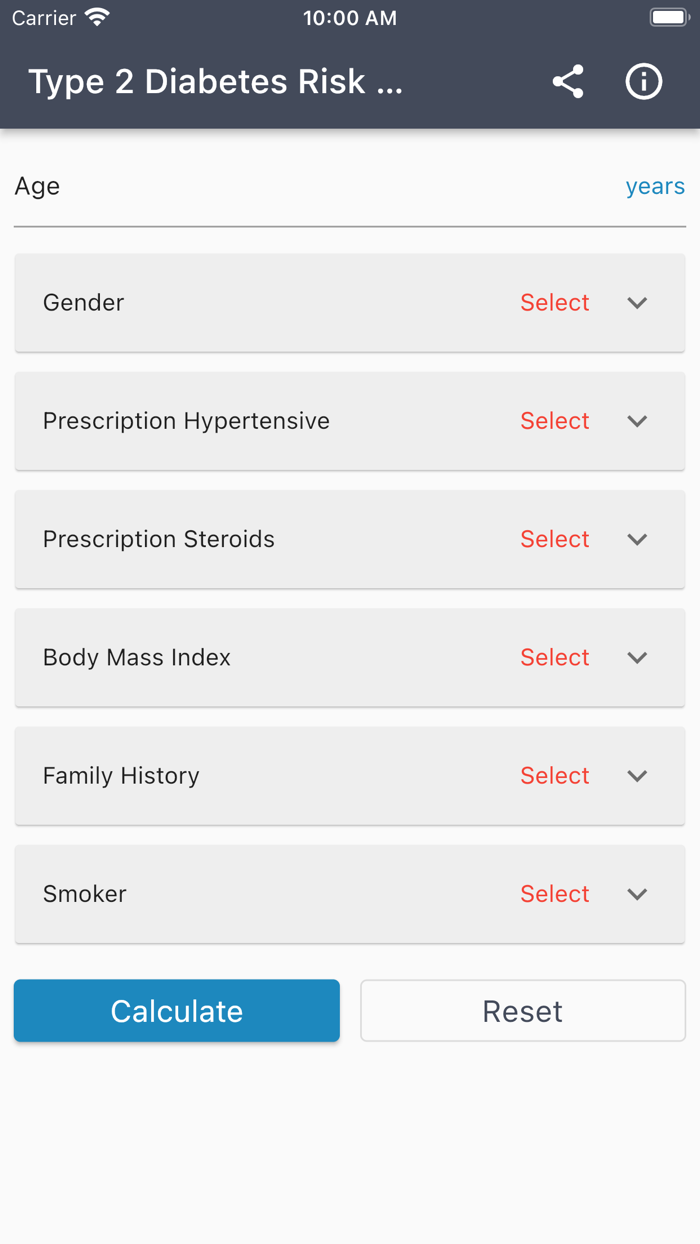Tap the clock showing 10:00 AM

pyautogui.click(x=350, y=16)
